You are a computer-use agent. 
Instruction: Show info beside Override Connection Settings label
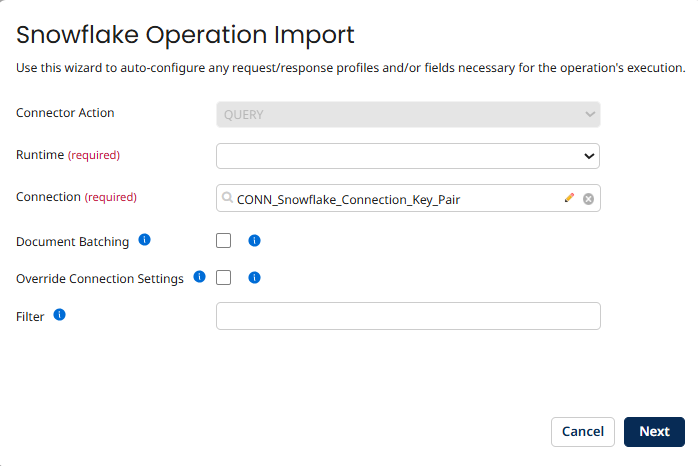(x=199, y=277)
